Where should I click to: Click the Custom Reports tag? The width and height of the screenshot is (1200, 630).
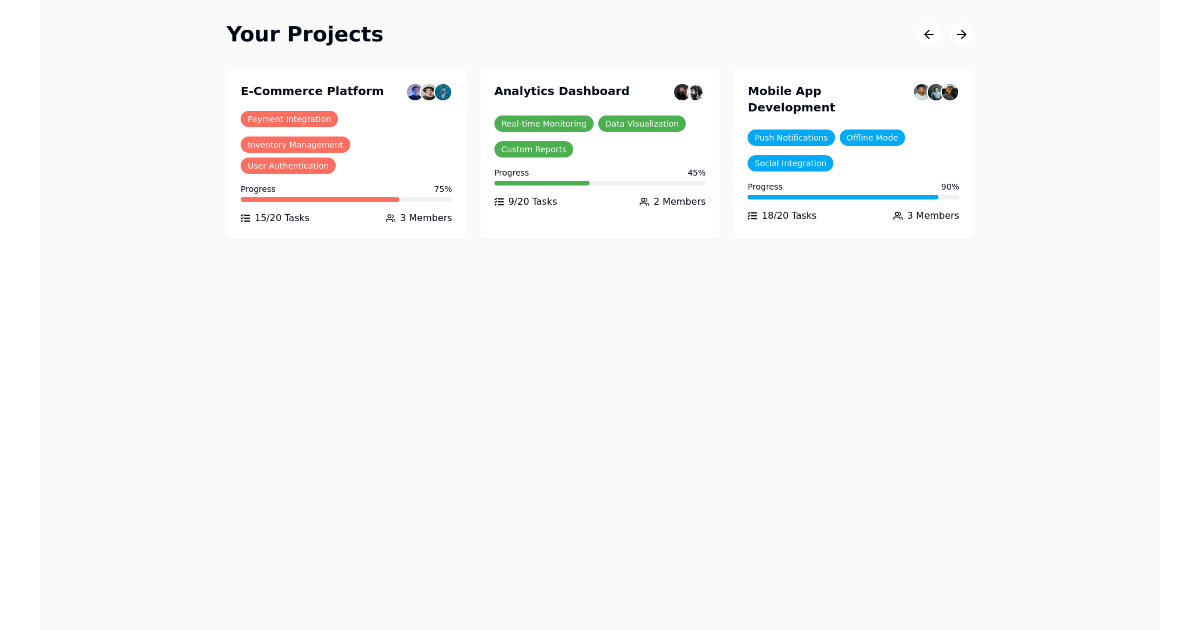pos(533,149)
